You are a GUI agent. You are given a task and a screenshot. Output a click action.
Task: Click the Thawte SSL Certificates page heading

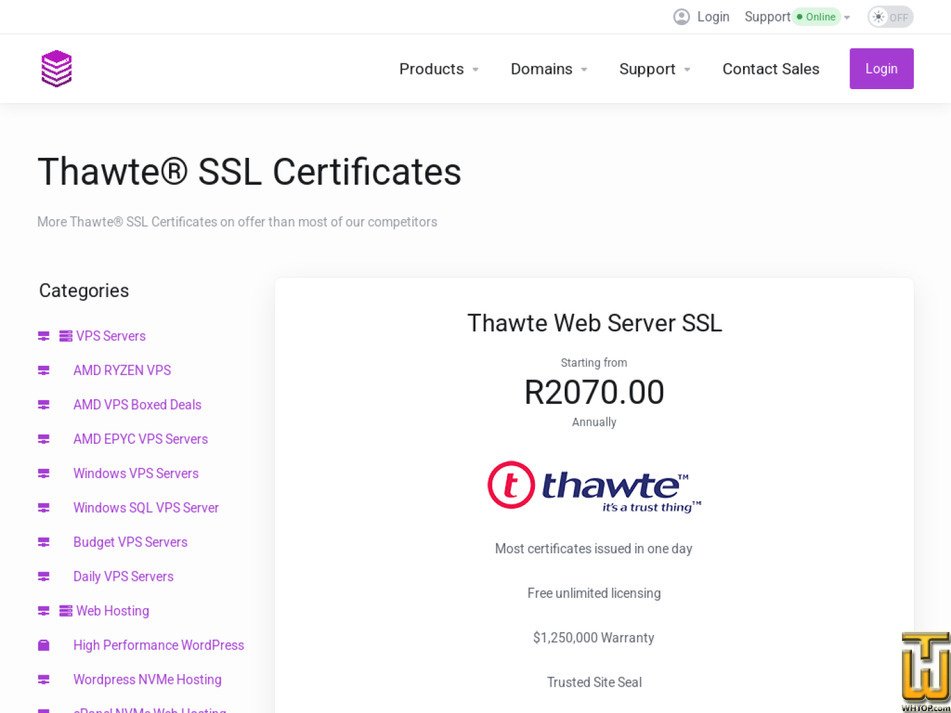coord(249,172)
